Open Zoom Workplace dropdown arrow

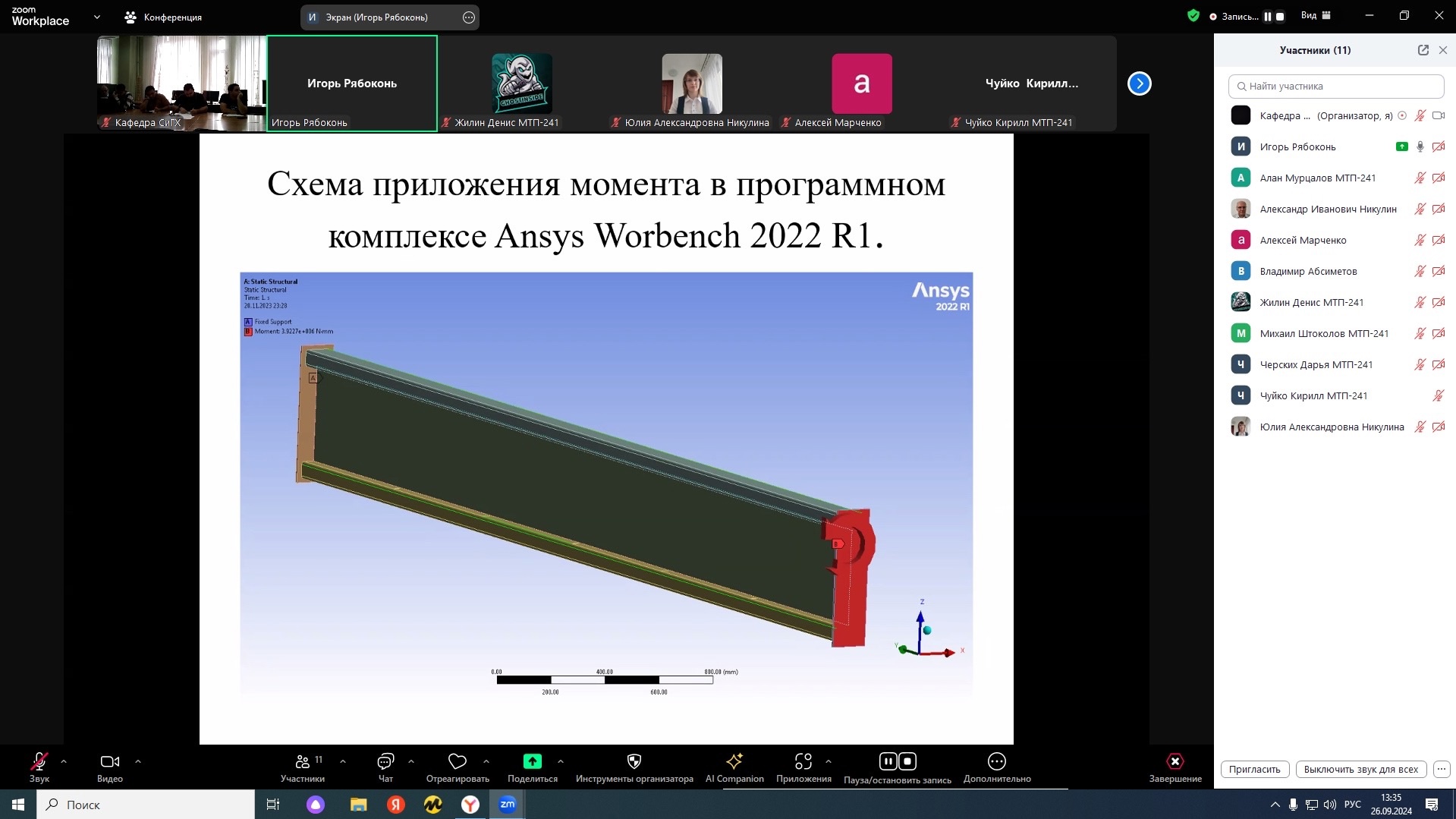[97, 17]
